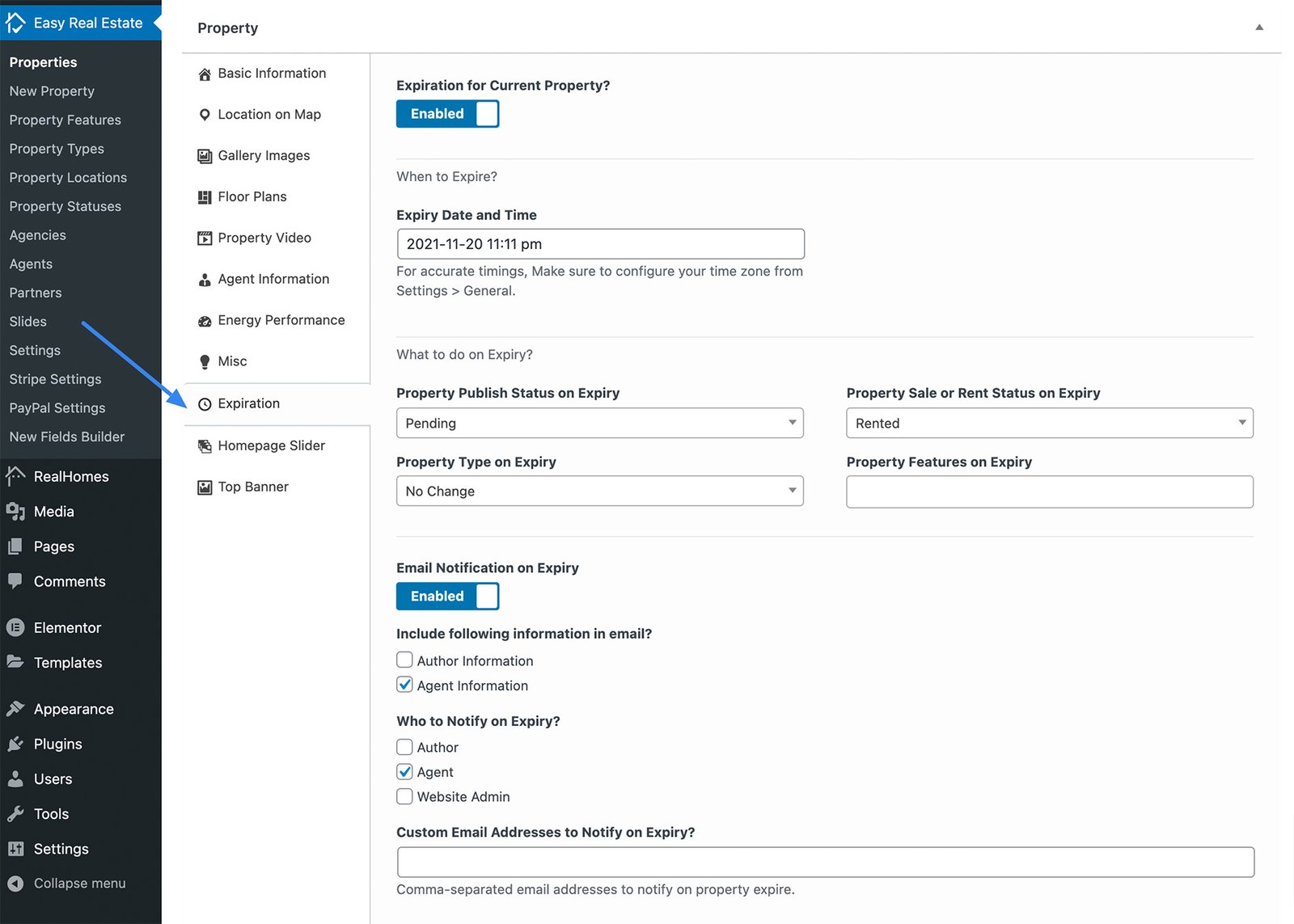Click the Expiry Date and Time field
Image resolution: width=1294 pixels, height=924 pixels.
pos(601,244)
